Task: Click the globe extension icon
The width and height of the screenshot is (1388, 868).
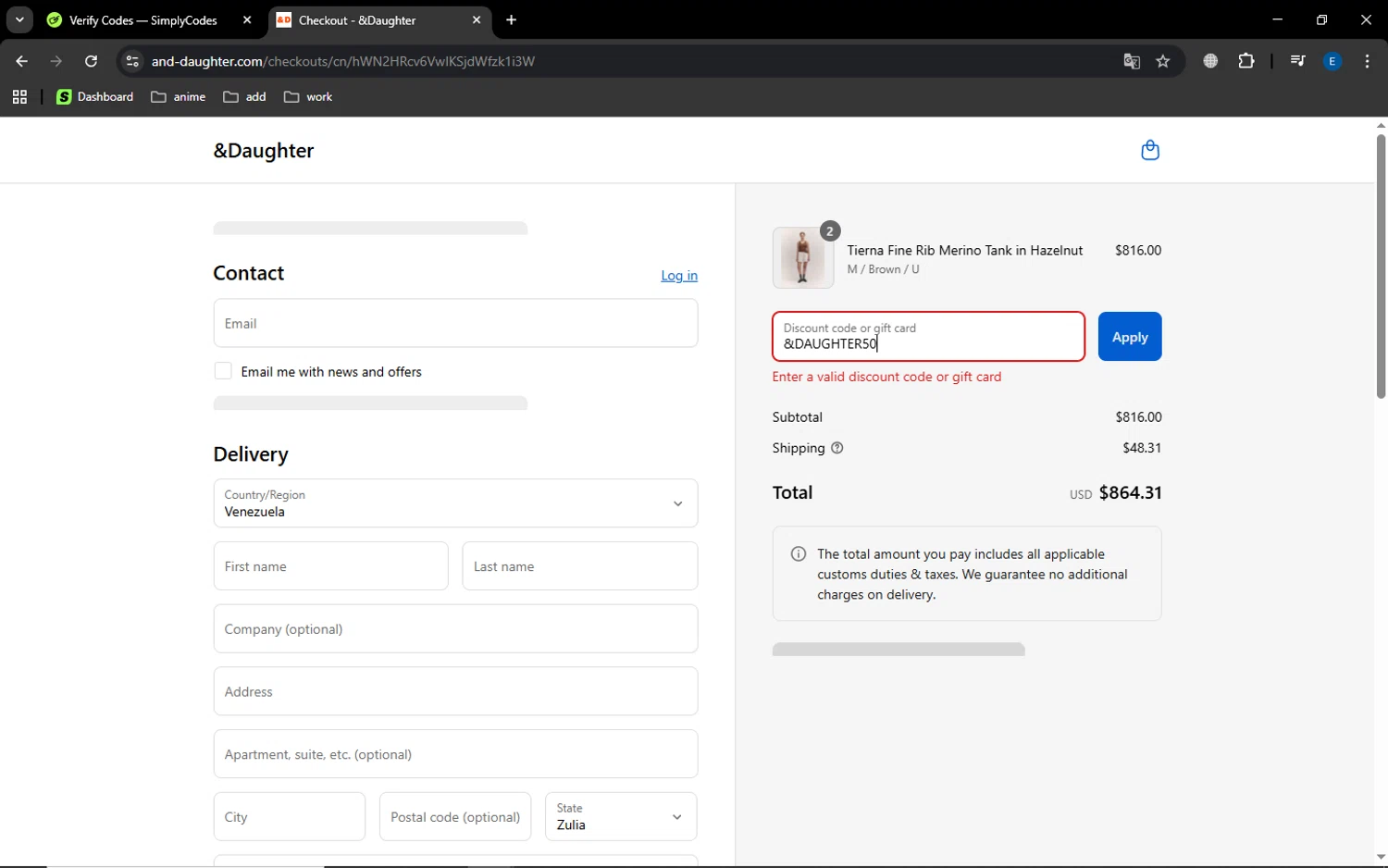Action: tap(1210, 61)
